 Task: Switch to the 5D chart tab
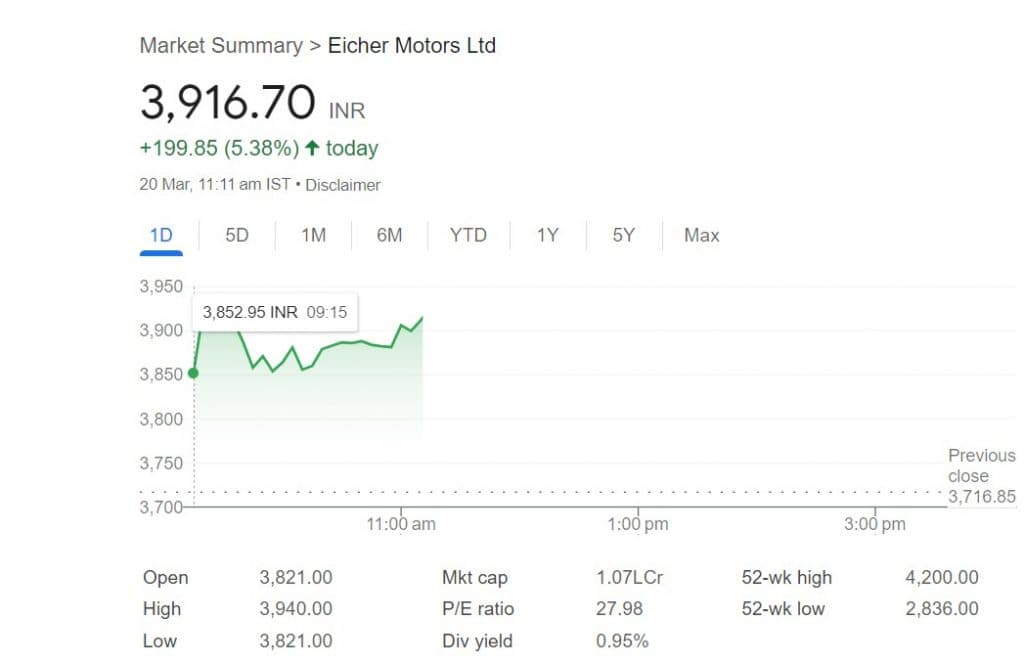click(x=236, y=235)
